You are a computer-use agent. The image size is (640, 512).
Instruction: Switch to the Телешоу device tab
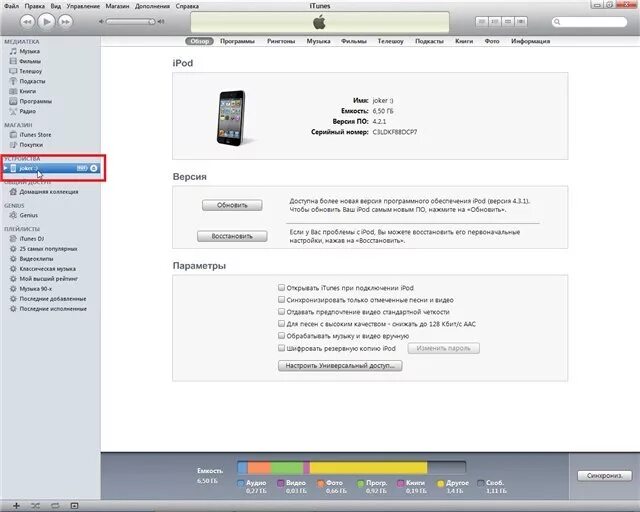point(390,41)
